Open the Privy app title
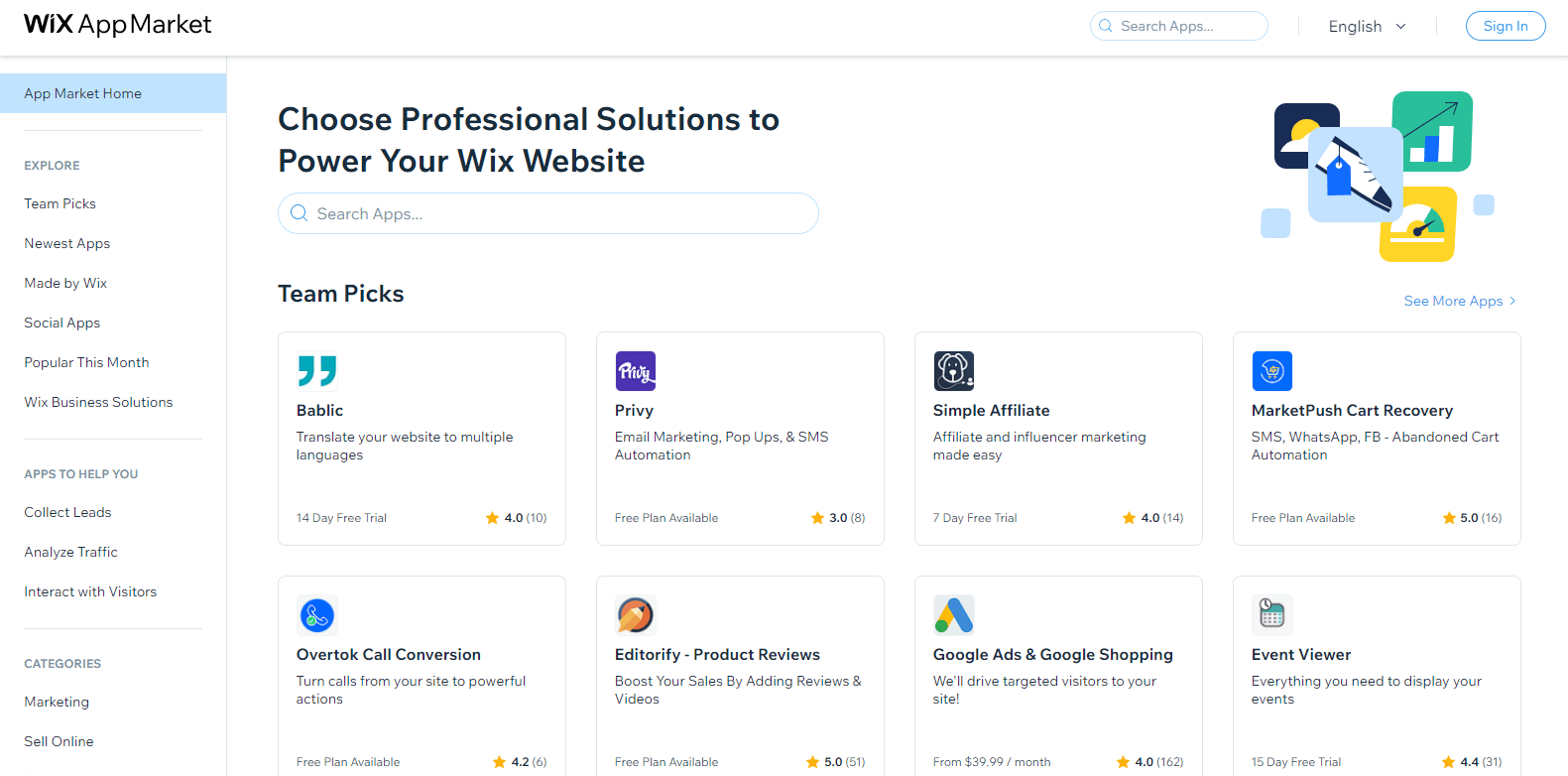 point(635,410)
